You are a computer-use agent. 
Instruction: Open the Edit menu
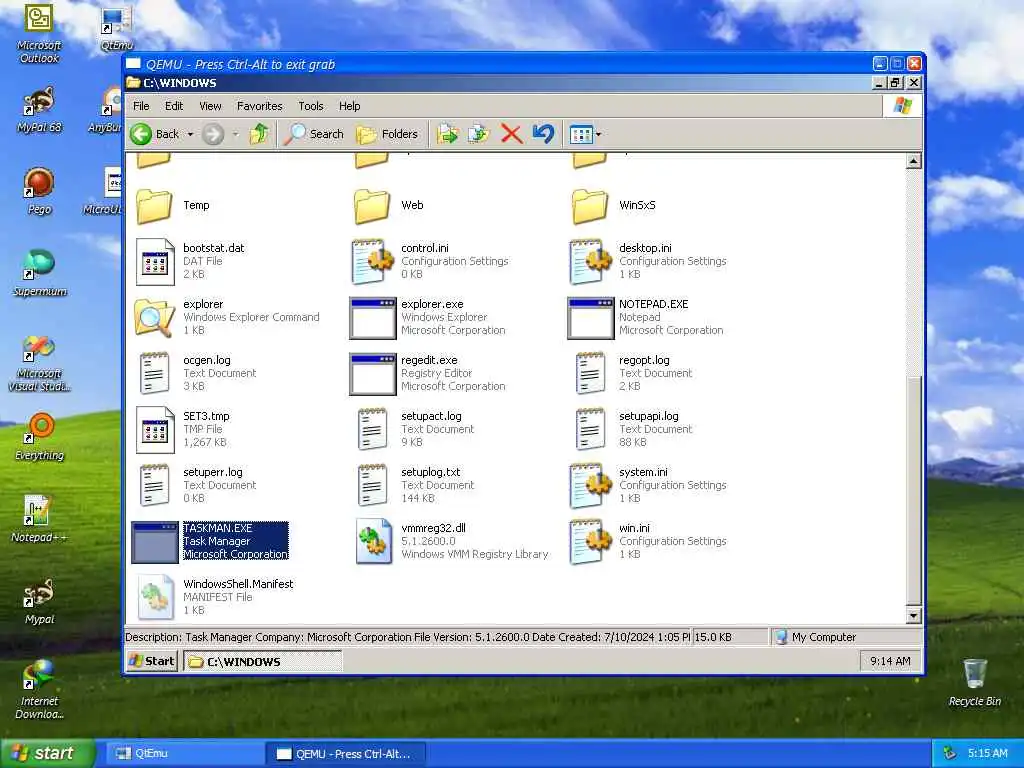click(174, 106)
